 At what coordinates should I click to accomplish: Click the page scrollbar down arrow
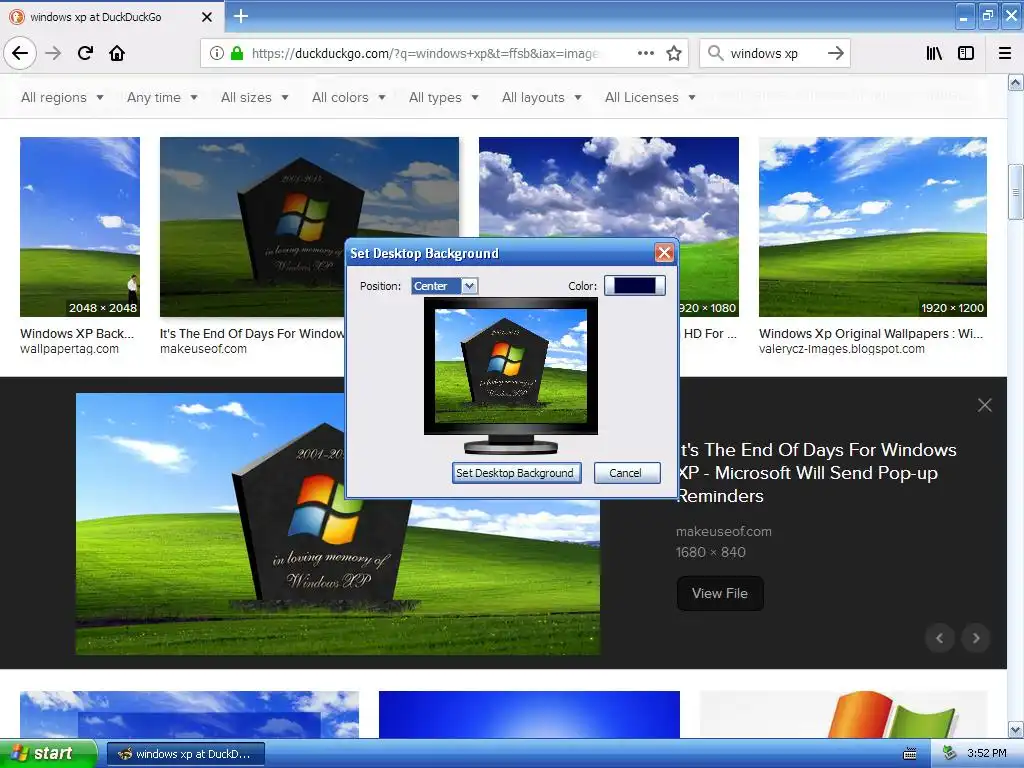[1016, 729]
